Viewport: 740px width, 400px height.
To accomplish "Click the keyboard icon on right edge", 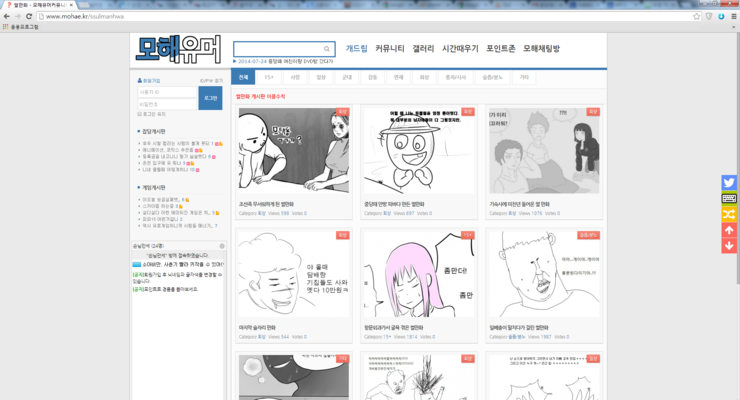I will (729, 199).
